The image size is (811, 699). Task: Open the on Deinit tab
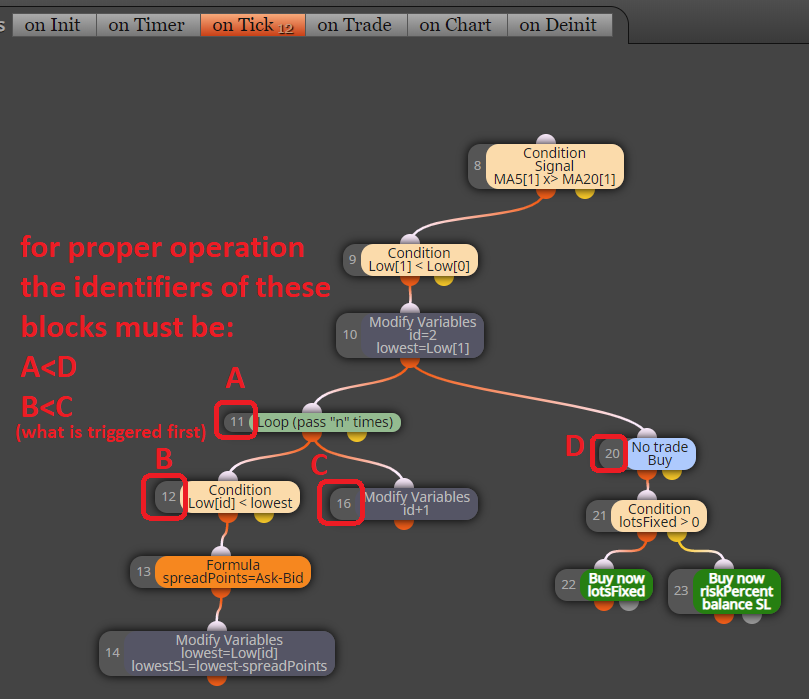click(560, 25)
